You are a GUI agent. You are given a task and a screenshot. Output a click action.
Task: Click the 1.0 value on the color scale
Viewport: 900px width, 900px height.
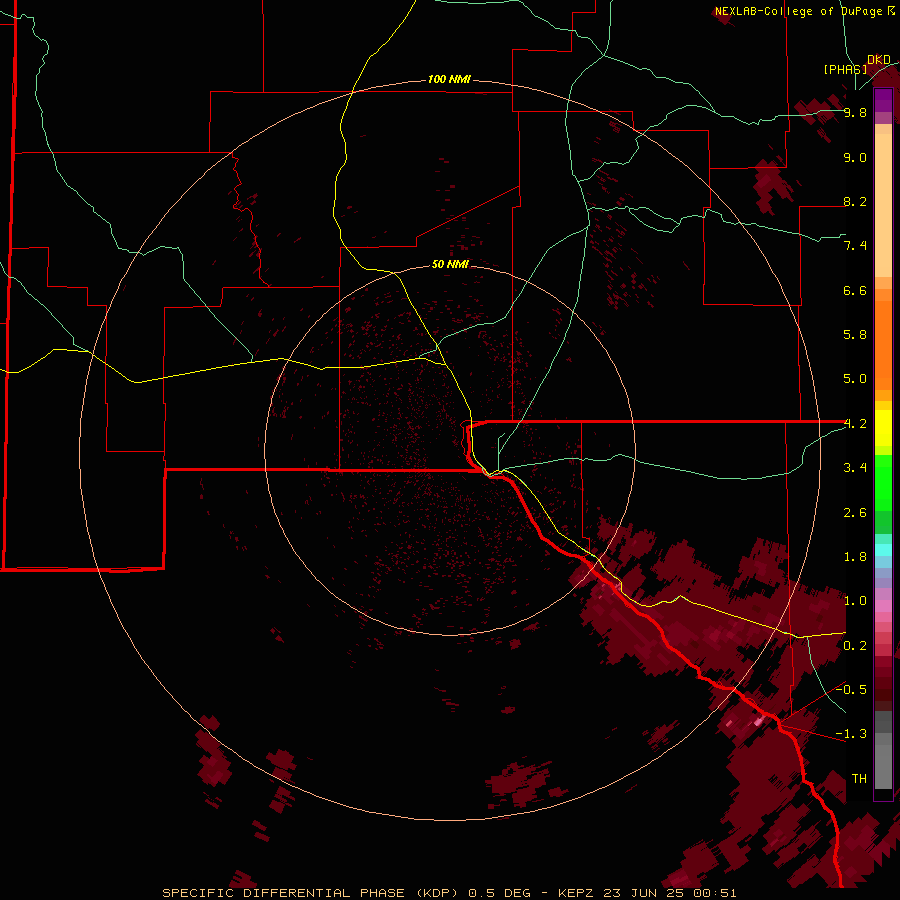[855, 601]
